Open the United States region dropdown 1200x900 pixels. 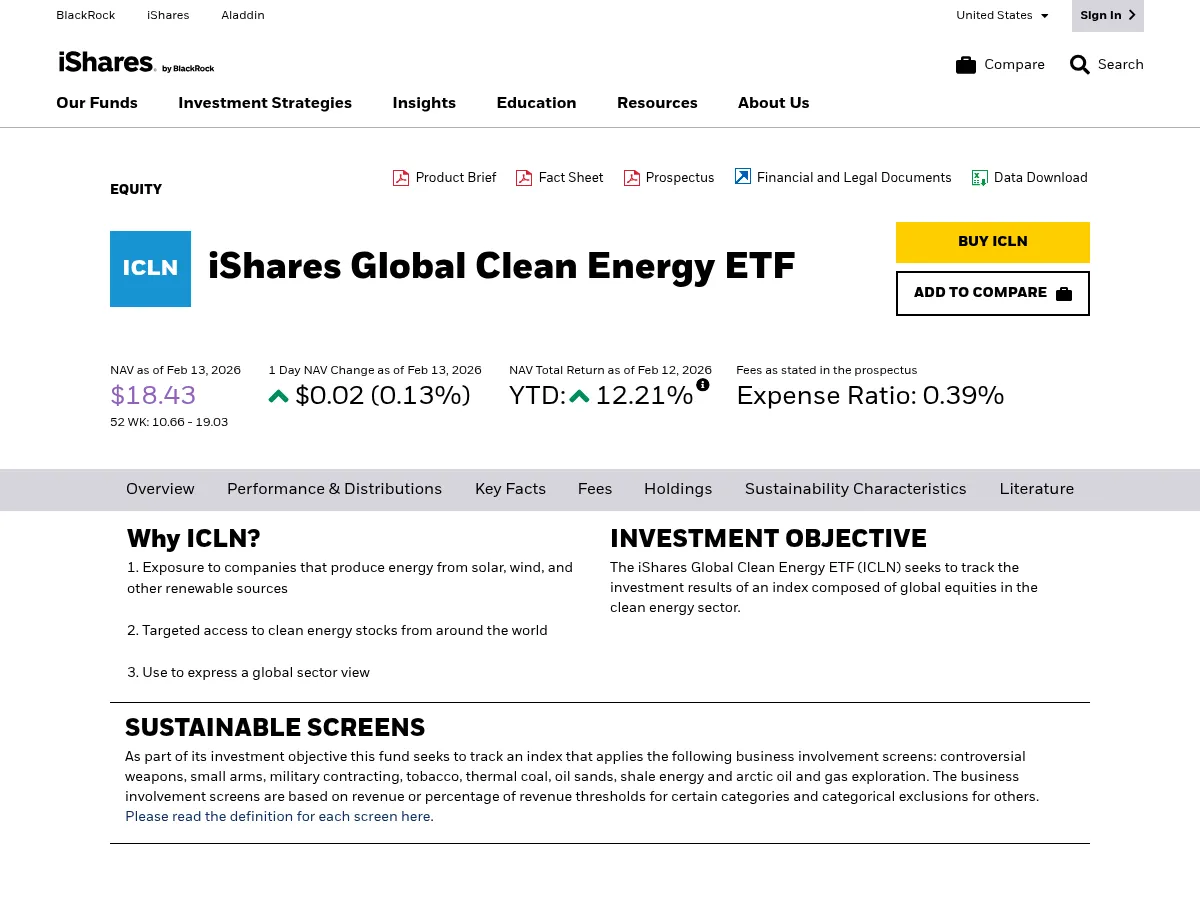1002,15
